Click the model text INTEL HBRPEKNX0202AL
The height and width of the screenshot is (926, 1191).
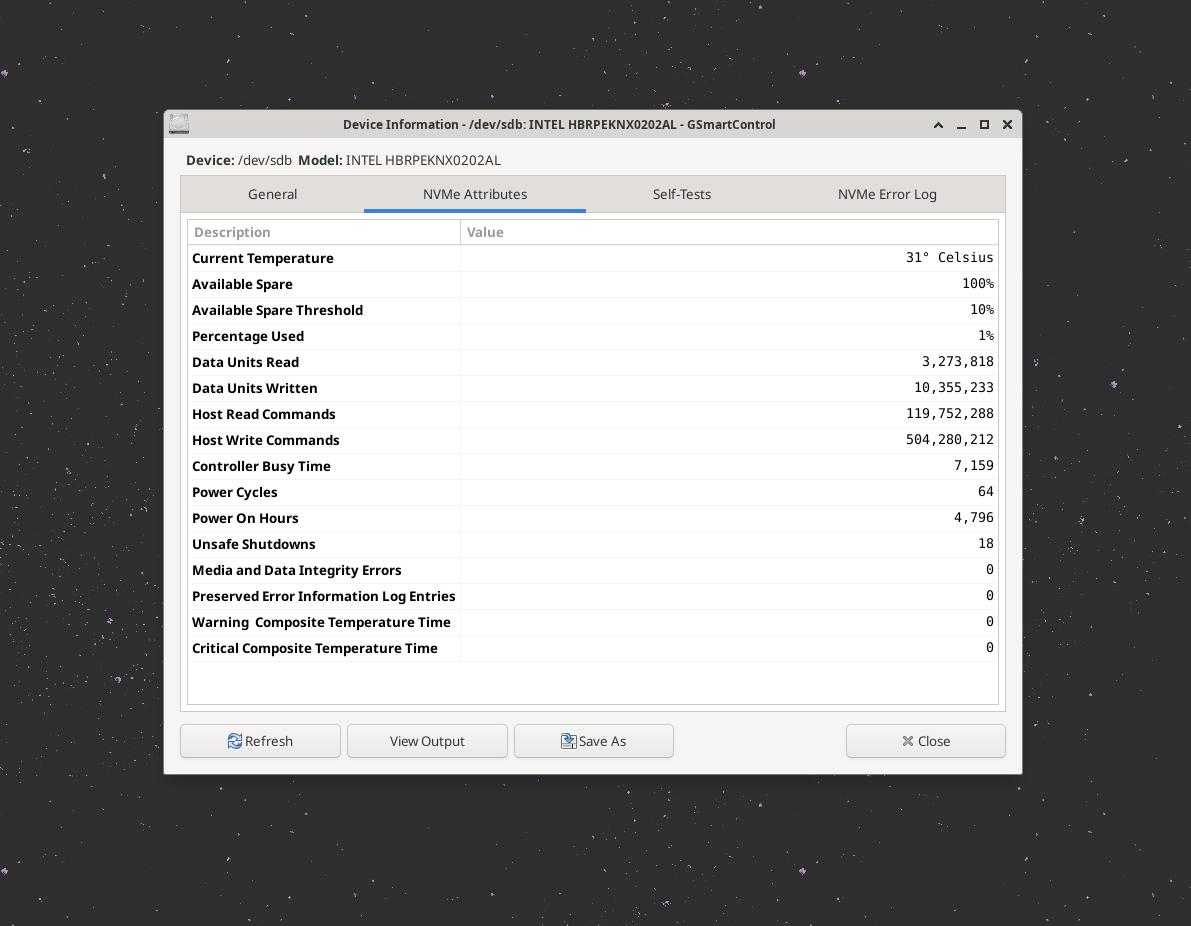(x=423, y=160)
